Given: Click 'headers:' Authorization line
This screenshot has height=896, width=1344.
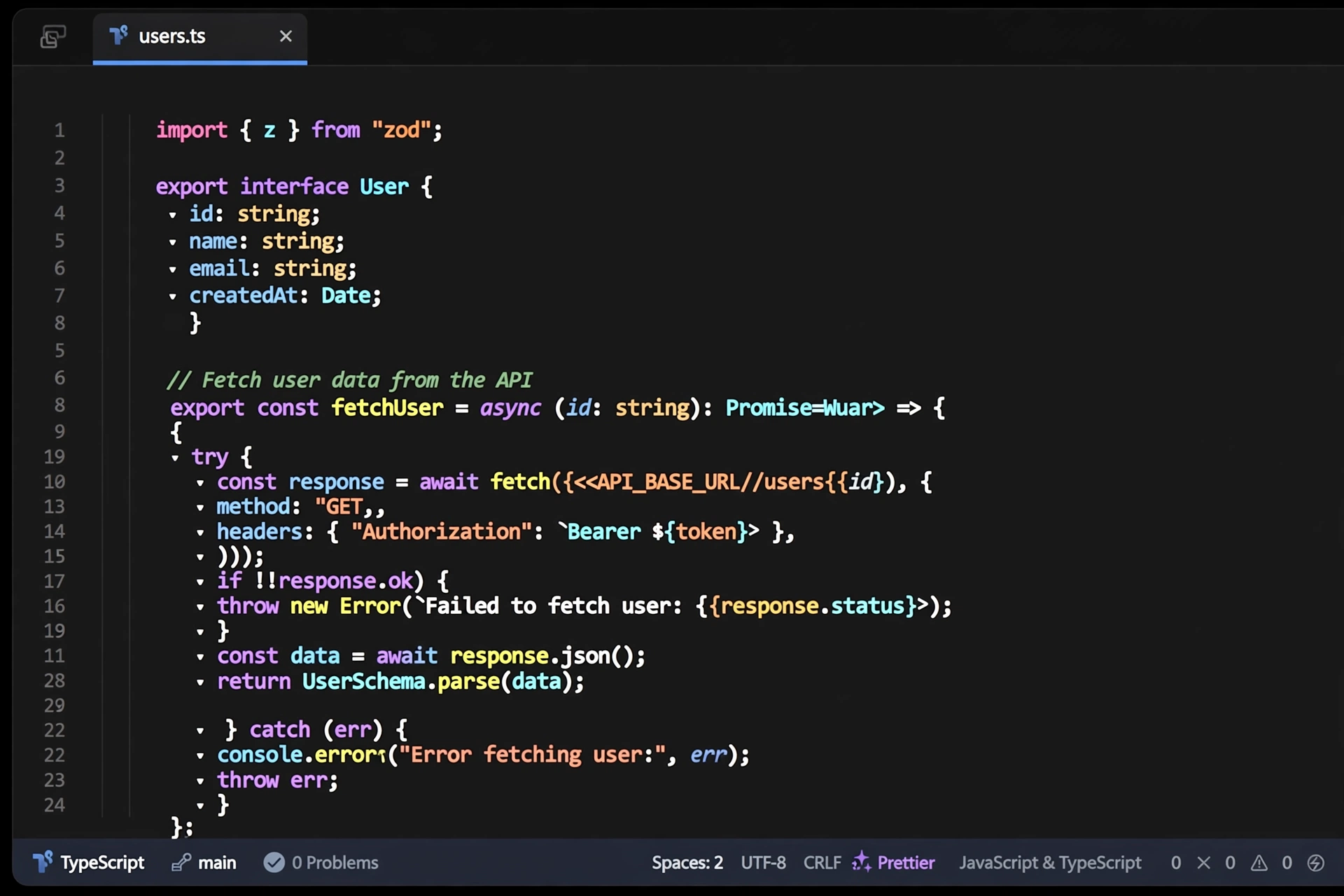Looking at the screenshot, I should coord(505,532).
